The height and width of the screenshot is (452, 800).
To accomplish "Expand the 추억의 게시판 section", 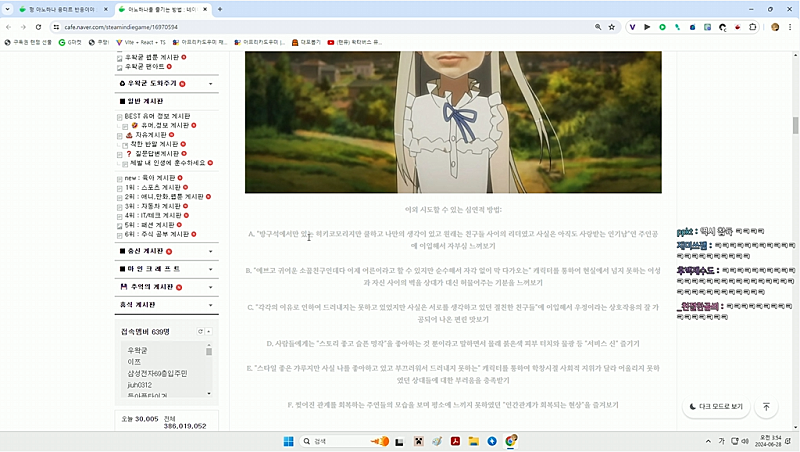I will pyautogui.click(x=211, y=287).
